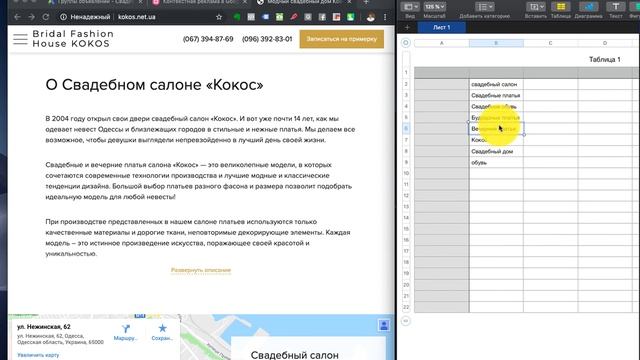
Task: Click the 'О Свадебном салоне «Кокос»' heading
Action: click(154, 85)
